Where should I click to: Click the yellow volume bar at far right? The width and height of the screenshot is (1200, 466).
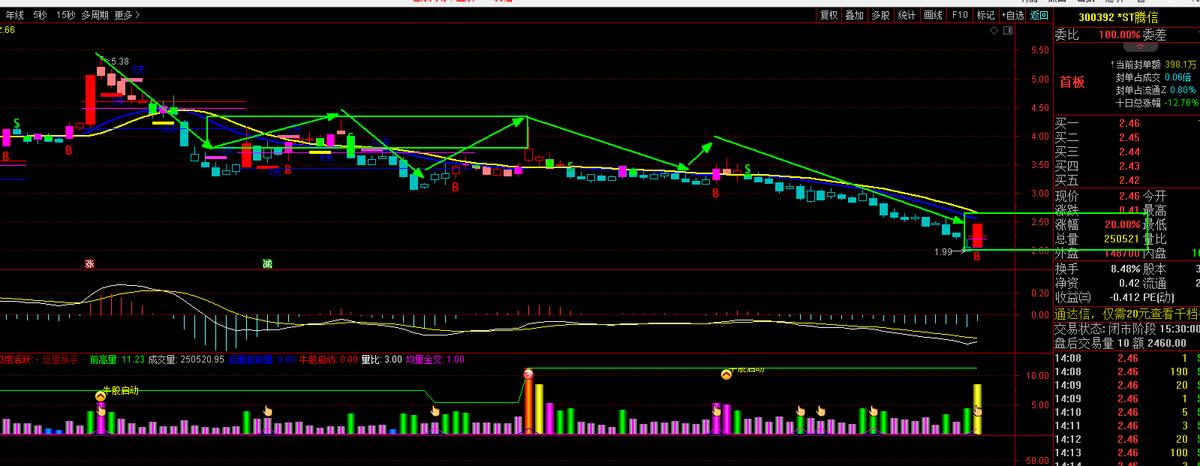[977, 409]
